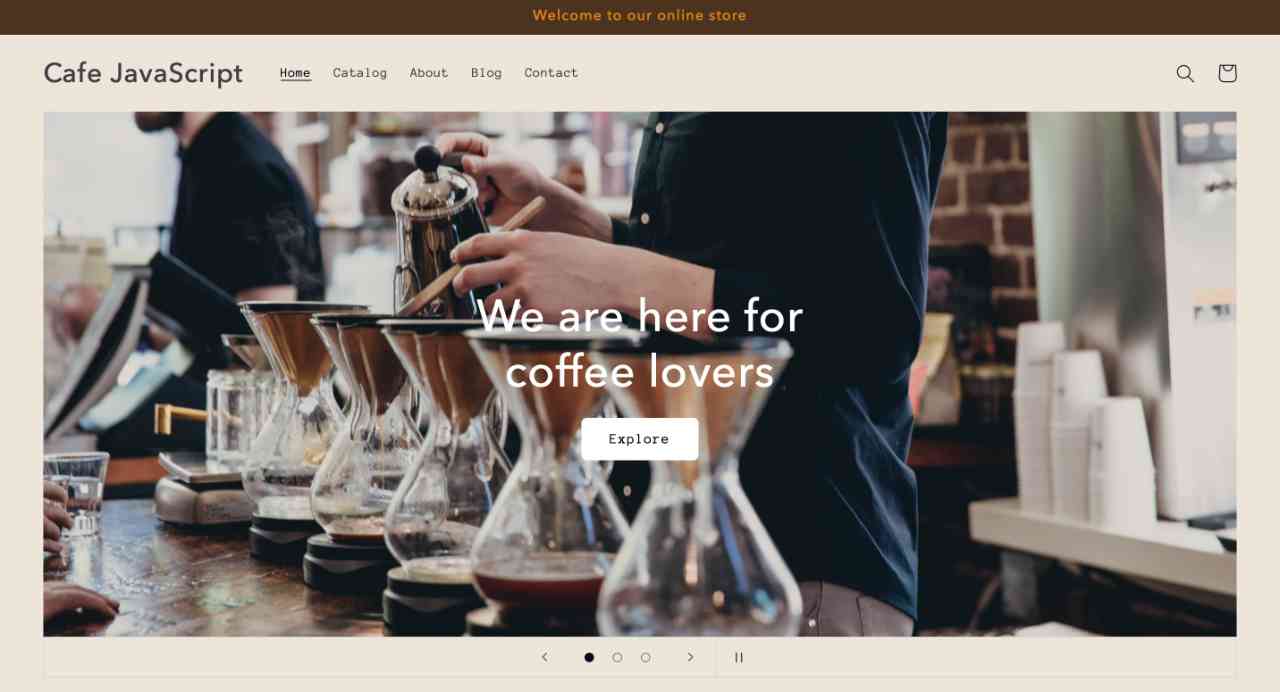
Task: Open the shopping cart icon
Action: (x=1227, y=73)
